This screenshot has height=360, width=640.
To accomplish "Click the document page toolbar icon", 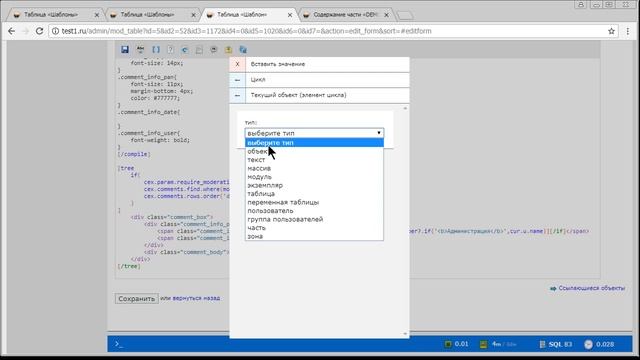I will [x=199, y=50].
